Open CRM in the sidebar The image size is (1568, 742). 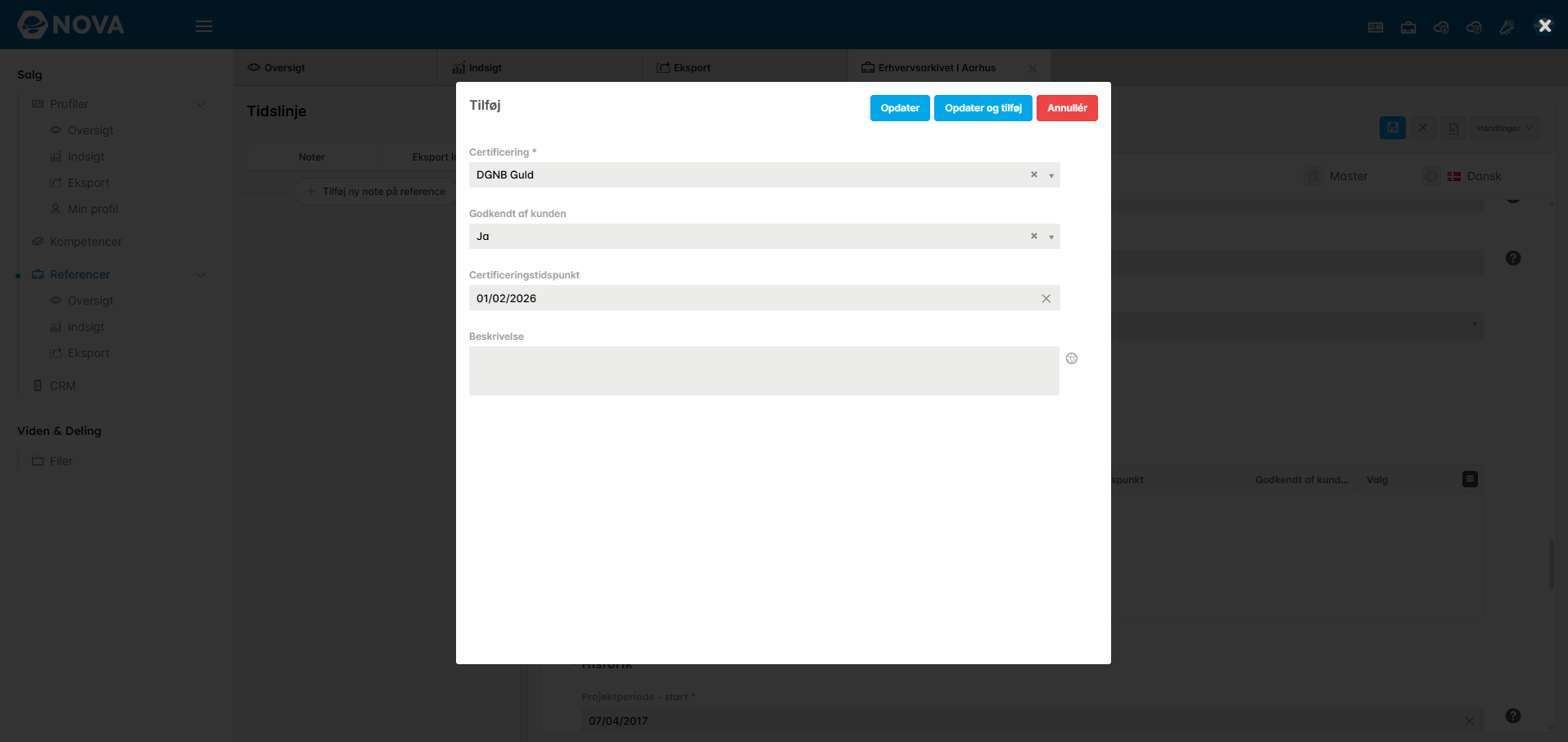click(x=62, y=386)
